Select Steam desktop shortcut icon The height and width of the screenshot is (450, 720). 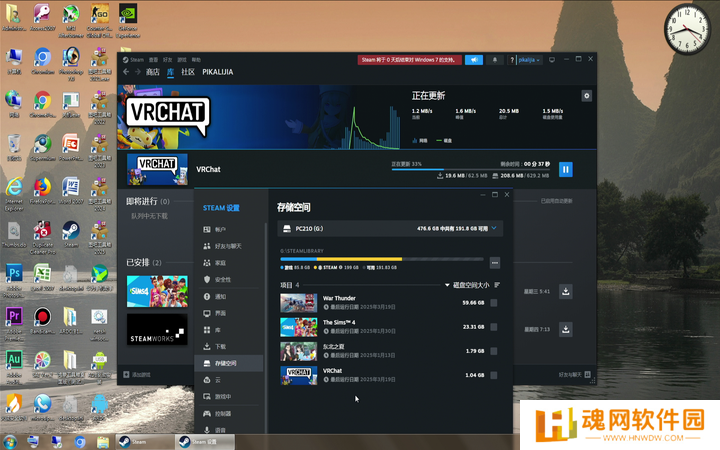click(x=71, y=234)
